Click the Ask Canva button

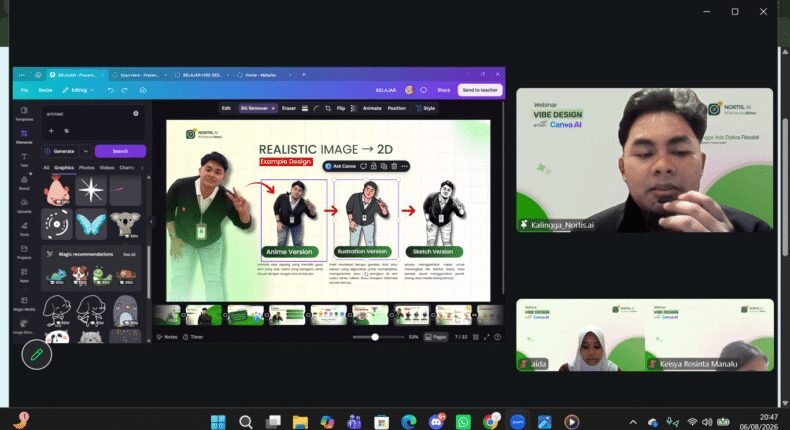coord(341,166)
